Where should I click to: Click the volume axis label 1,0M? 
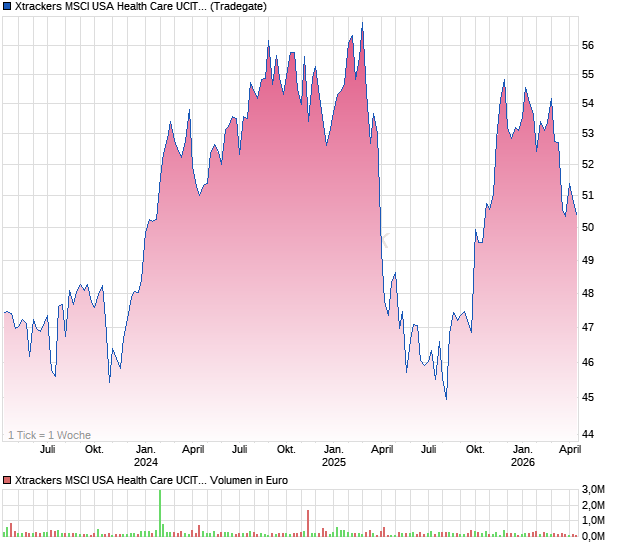593,520
